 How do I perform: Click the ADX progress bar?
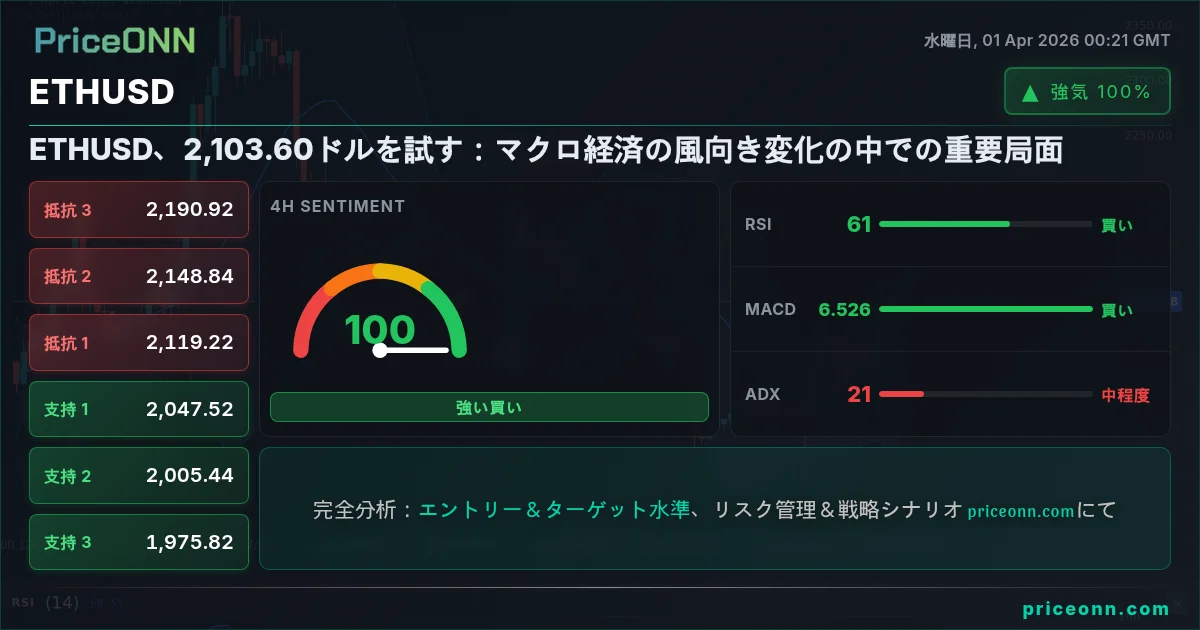point(985,394)
